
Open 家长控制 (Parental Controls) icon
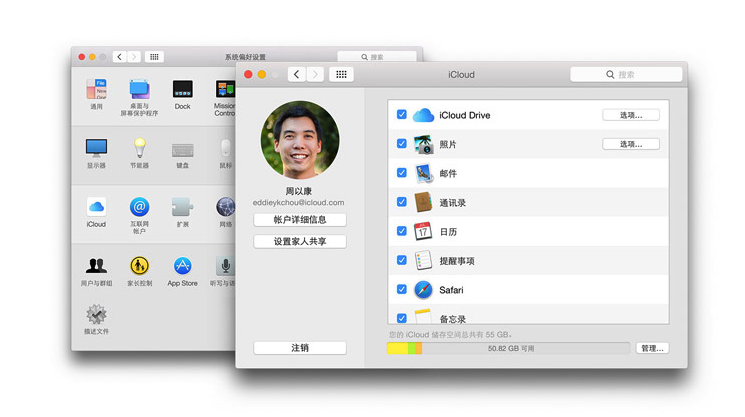pyautogui.click(x=139, y=267)
